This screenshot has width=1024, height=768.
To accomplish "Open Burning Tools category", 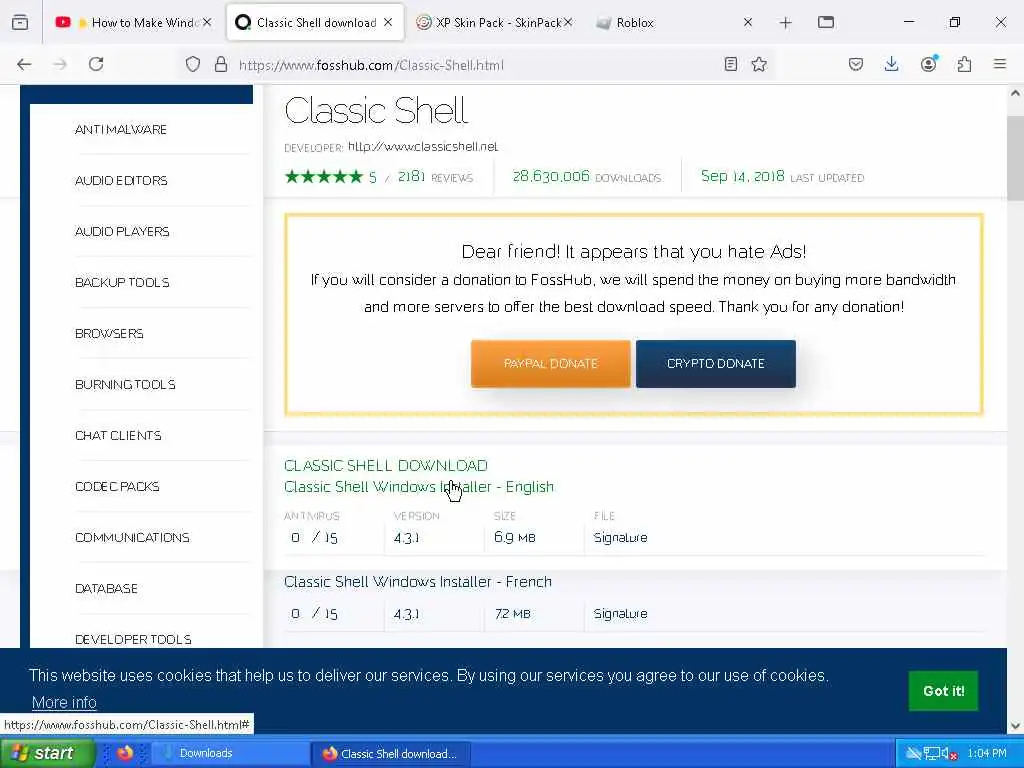I will tap(125, 384).
